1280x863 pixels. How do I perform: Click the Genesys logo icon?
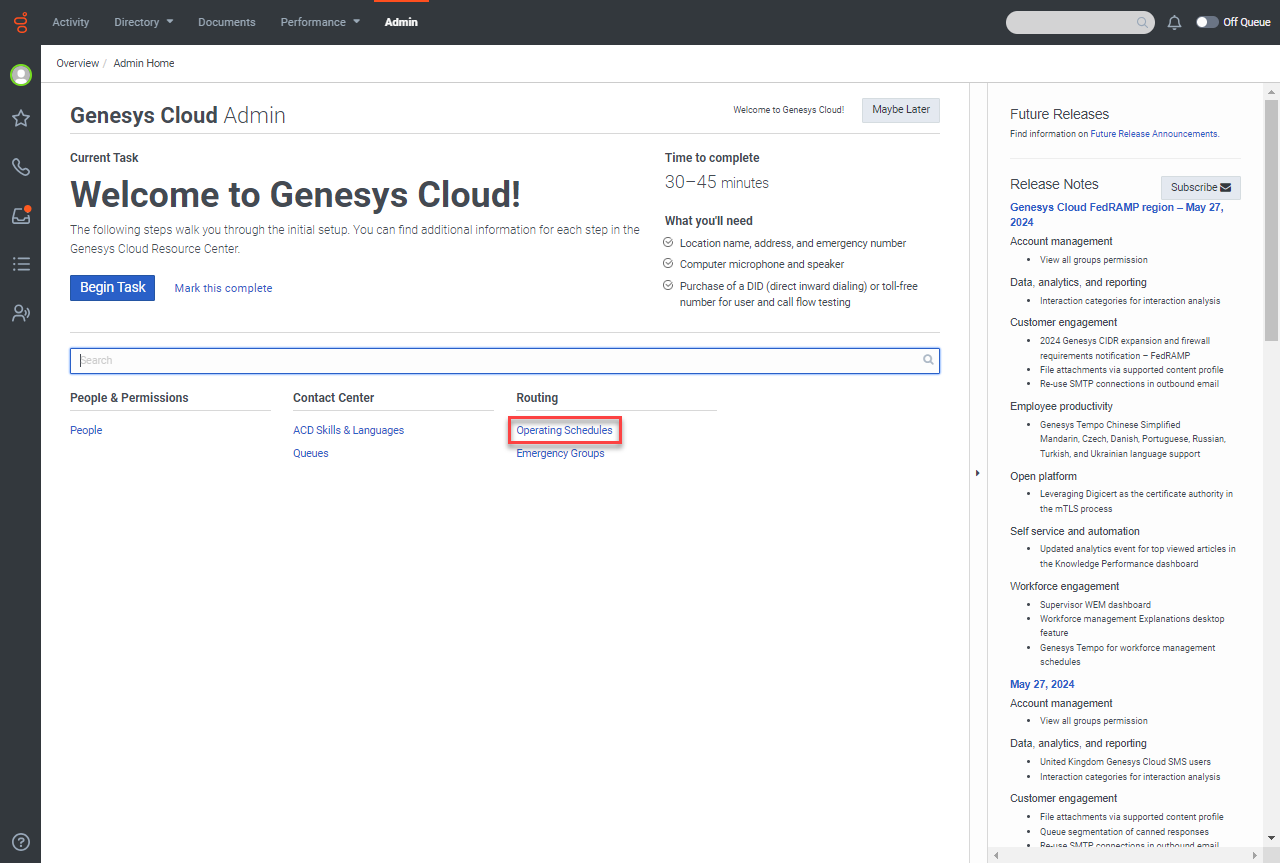(x=20, y=21)
